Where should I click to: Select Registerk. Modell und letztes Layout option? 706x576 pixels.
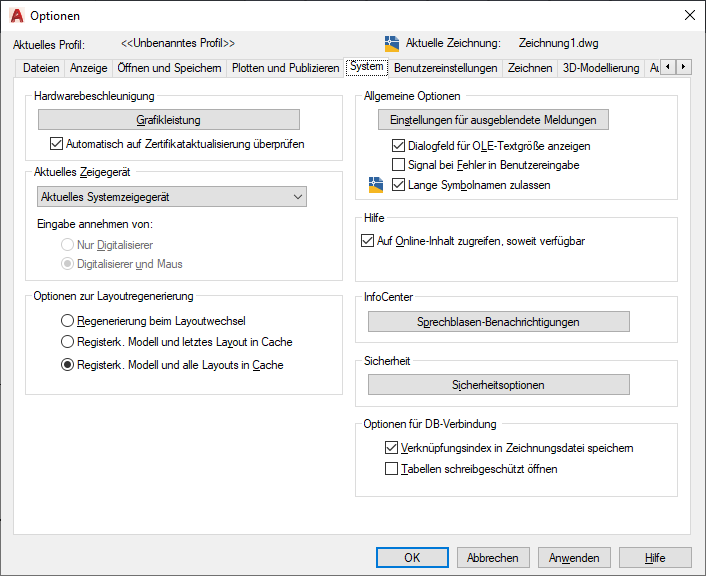[68, 342]
